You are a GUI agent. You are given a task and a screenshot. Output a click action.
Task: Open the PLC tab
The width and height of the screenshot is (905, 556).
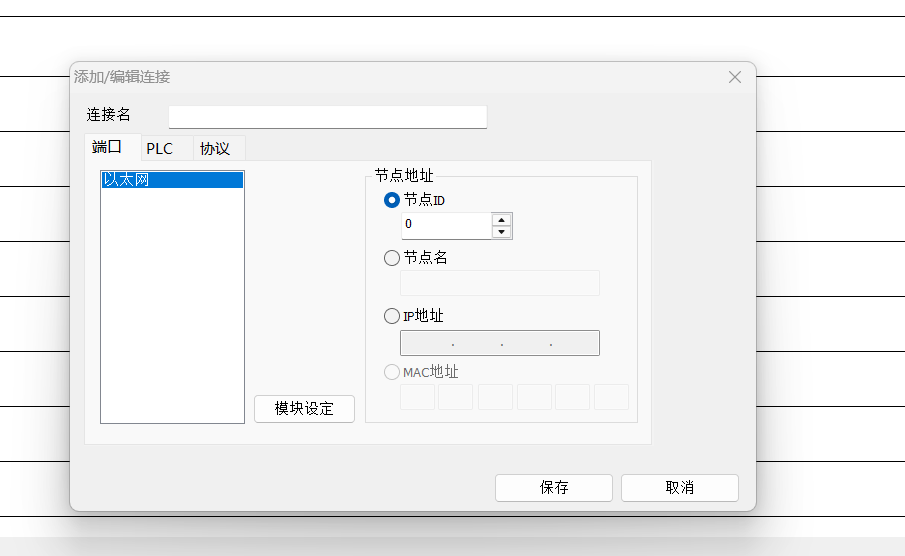click(159, 149)
